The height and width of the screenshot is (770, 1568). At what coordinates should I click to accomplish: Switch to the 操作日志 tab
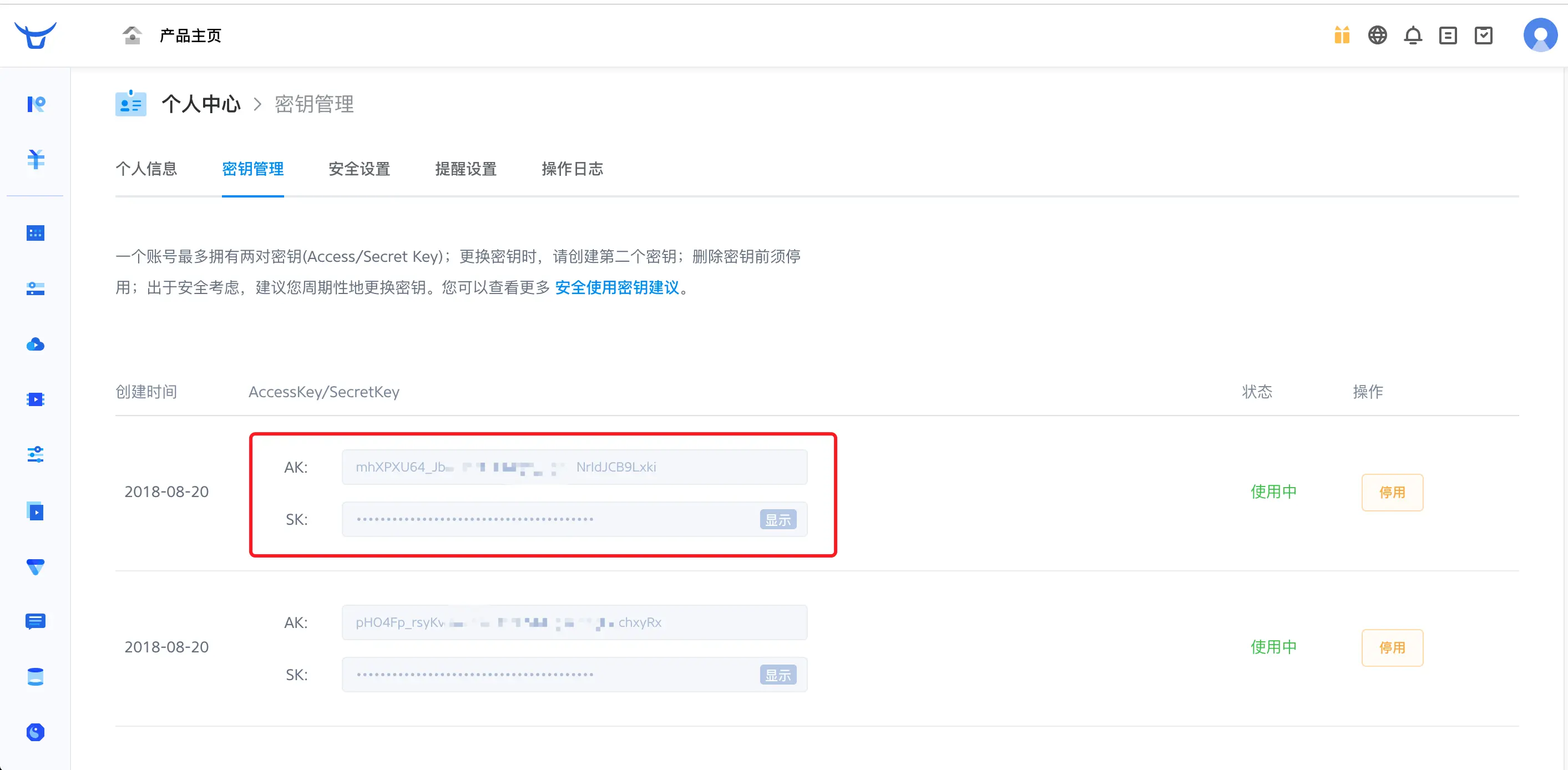tap(572, 169)
